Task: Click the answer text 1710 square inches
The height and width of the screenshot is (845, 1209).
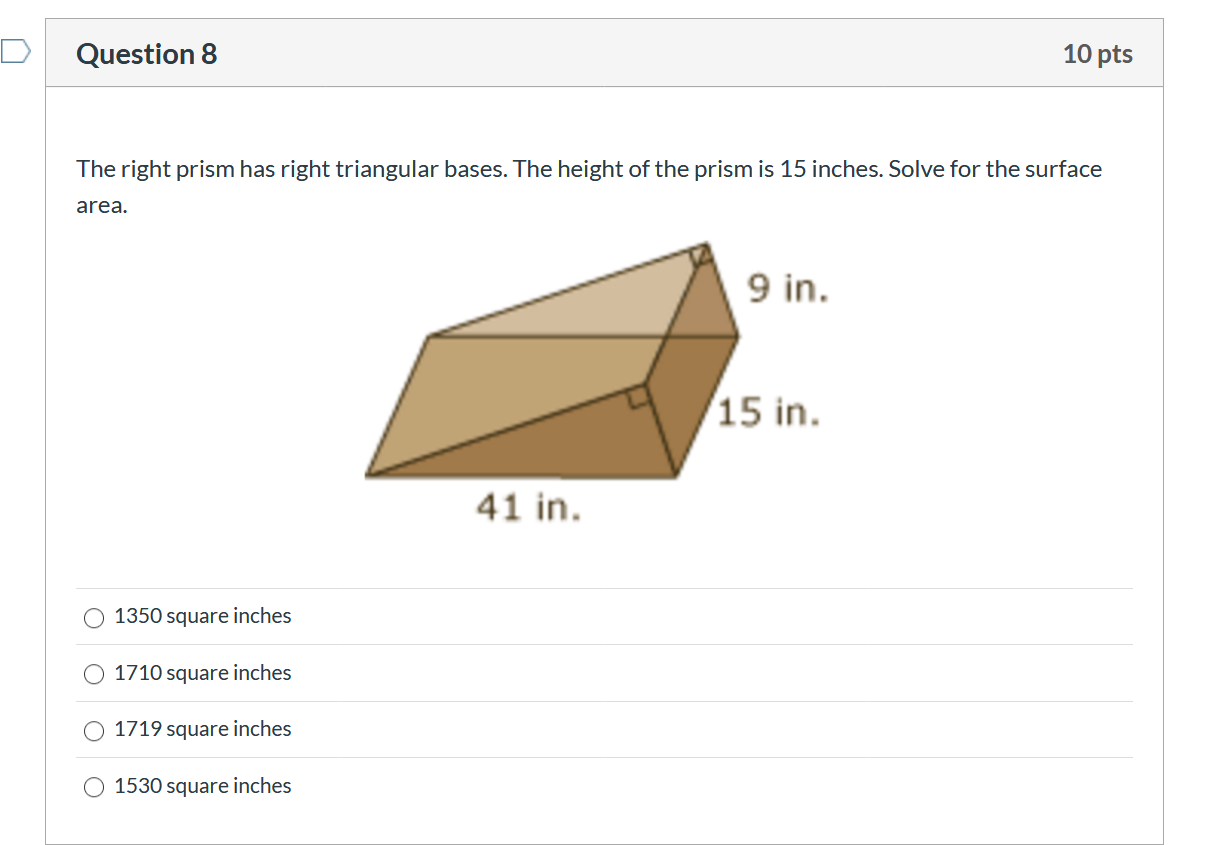Action: click(202, 673)
